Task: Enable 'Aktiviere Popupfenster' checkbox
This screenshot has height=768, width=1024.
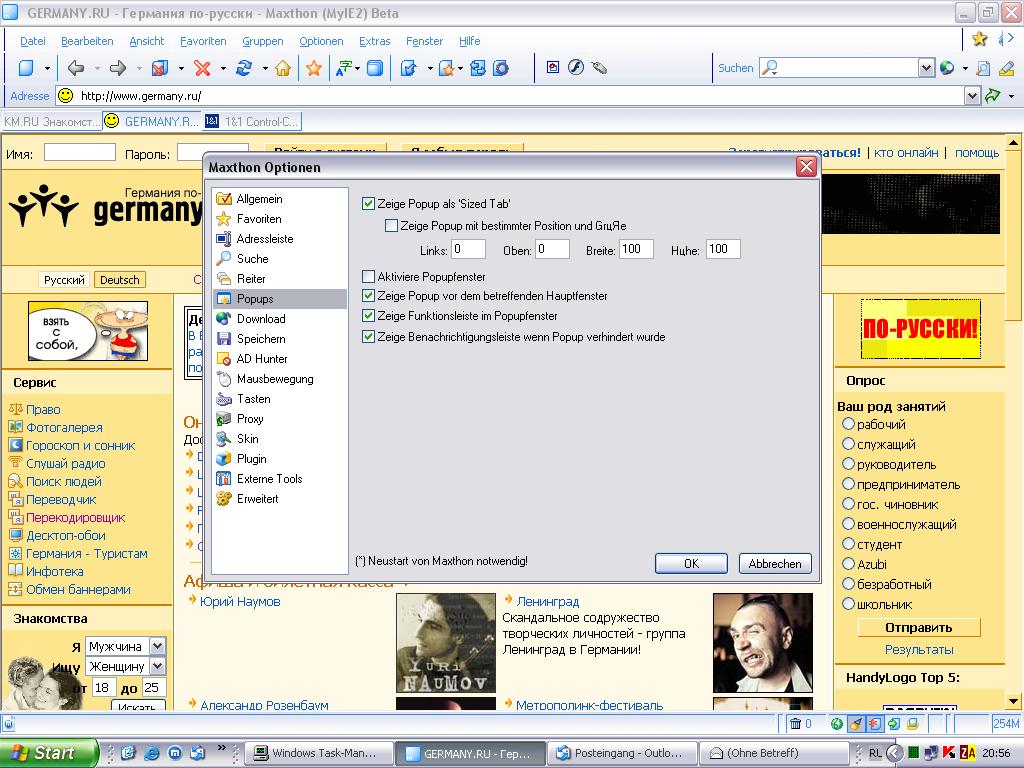Action: tap(368, 276)
